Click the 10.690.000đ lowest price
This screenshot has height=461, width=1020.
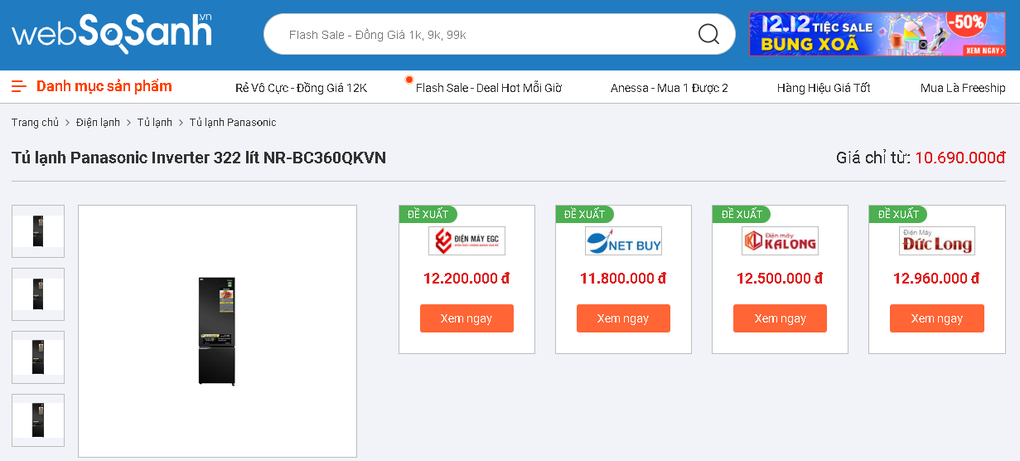961,158
